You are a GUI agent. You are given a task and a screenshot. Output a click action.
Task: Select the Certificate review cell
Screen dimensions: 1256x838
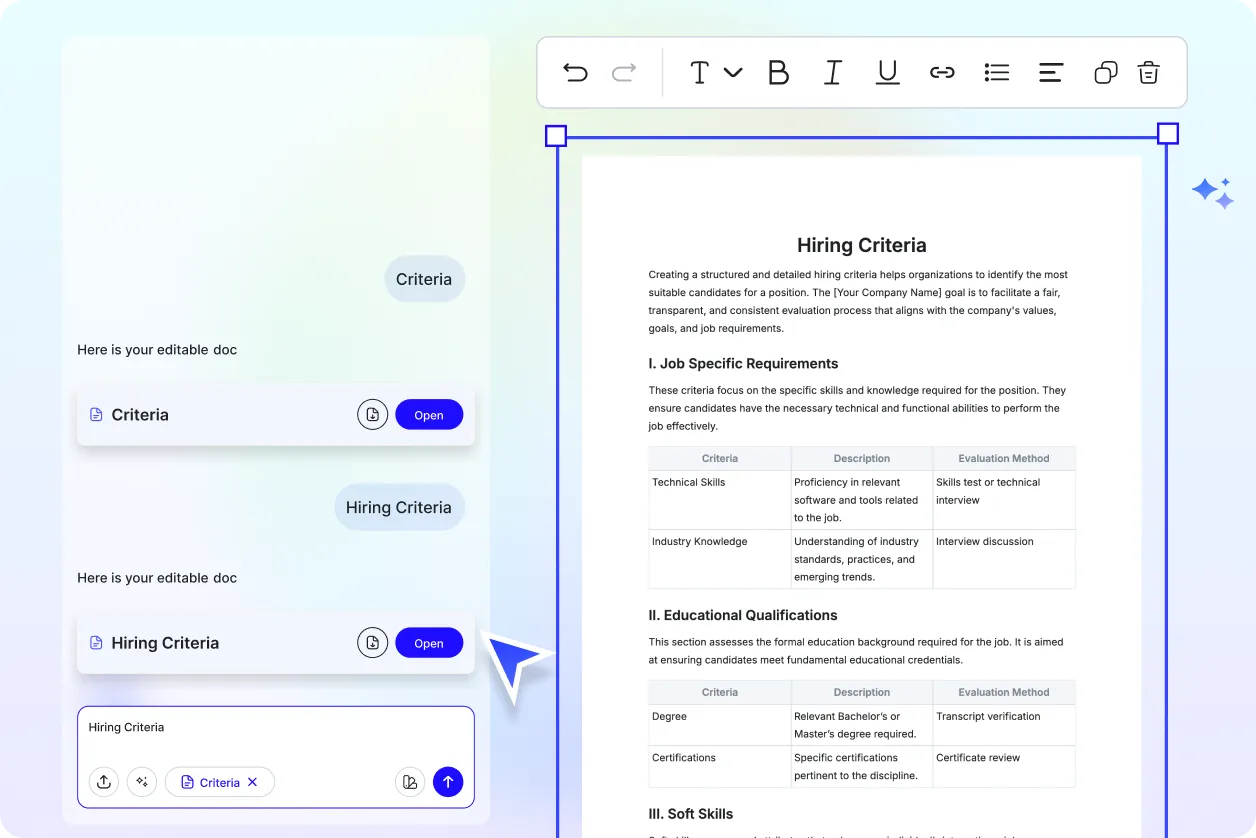pyautogui.click(x=1004, y=766)
